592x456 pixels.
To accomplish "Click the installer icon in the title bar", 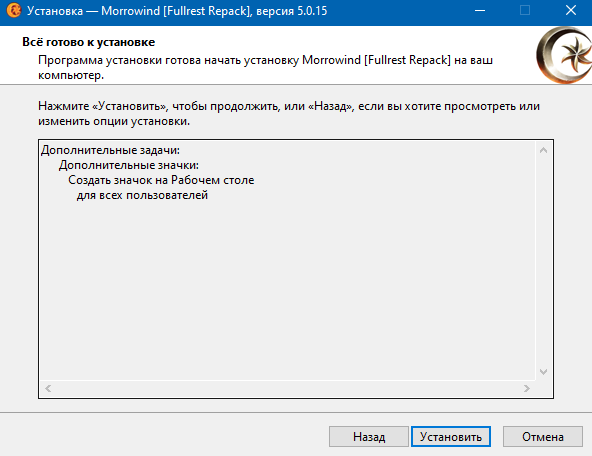I will [14, 11].
